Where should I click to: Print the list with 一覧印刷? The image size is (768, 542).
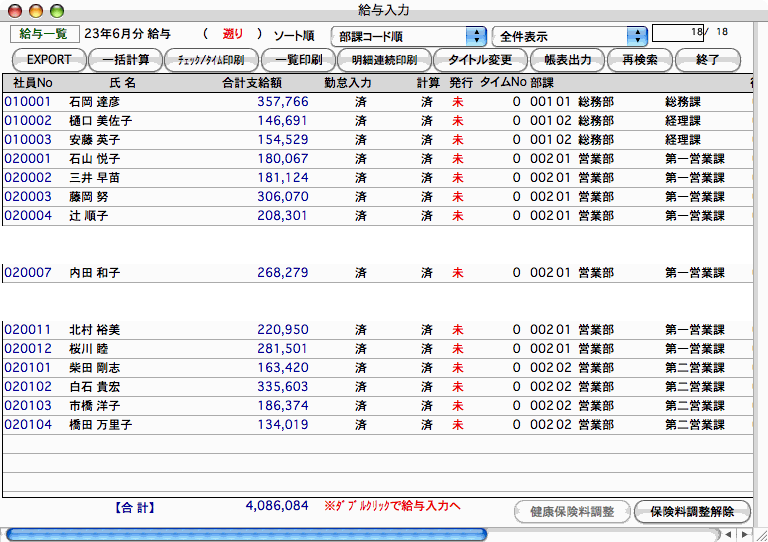point(298,59)
